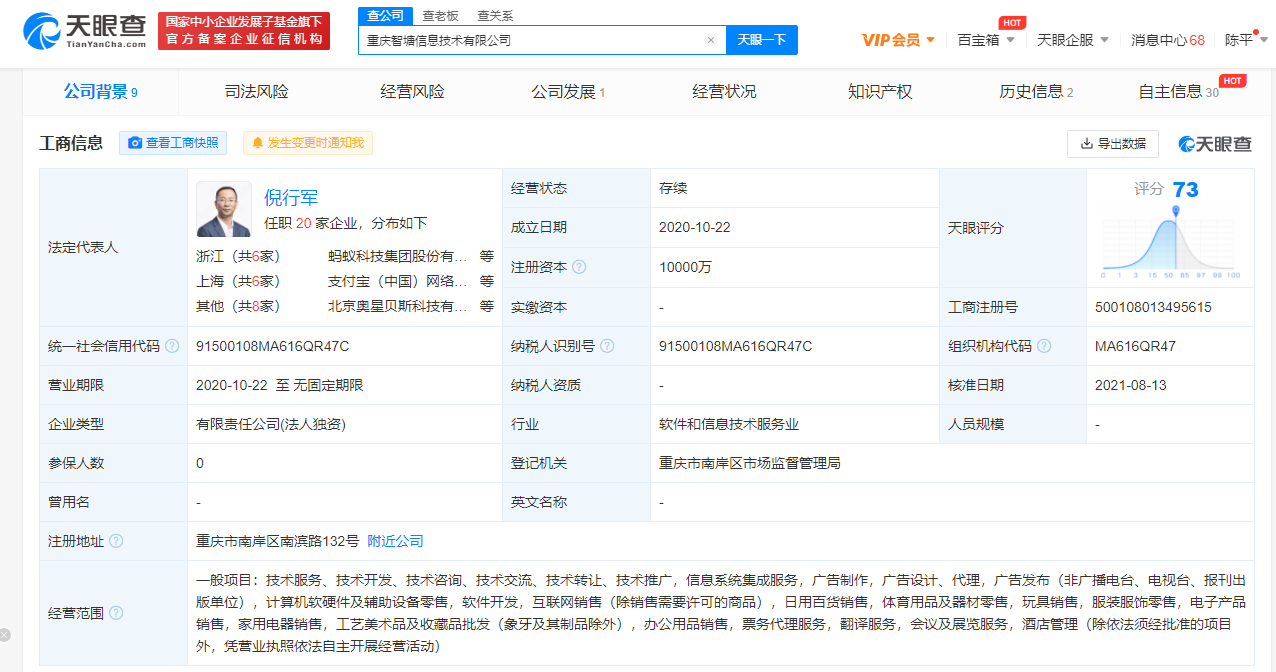This screenshot has height=672, width=1276.
Task: Open the help icon next to 经营范围
Action: [x=115, y=612]
